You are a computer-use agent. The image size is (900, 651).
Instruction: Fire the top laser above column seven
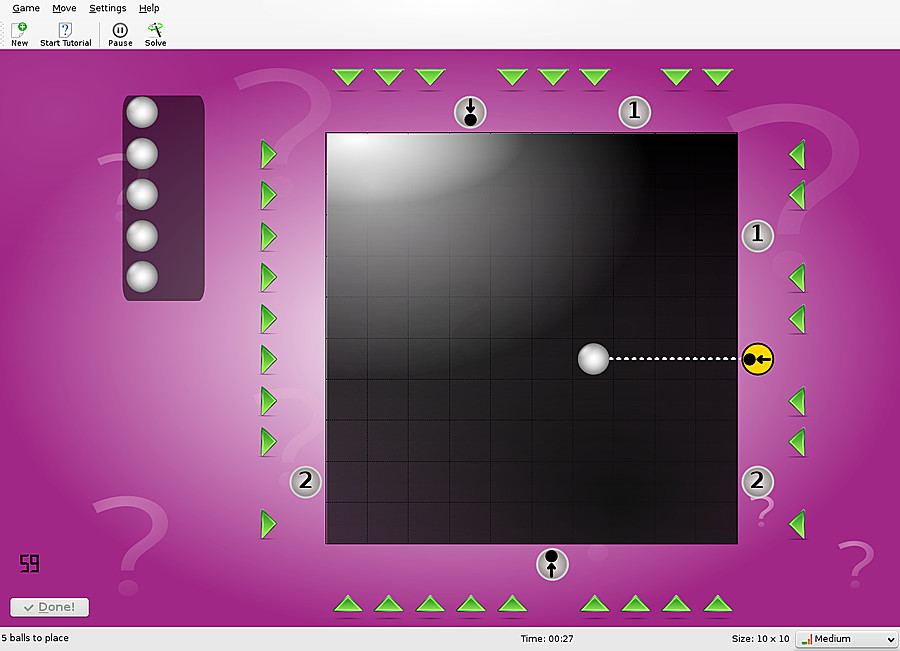click(594, 77)
